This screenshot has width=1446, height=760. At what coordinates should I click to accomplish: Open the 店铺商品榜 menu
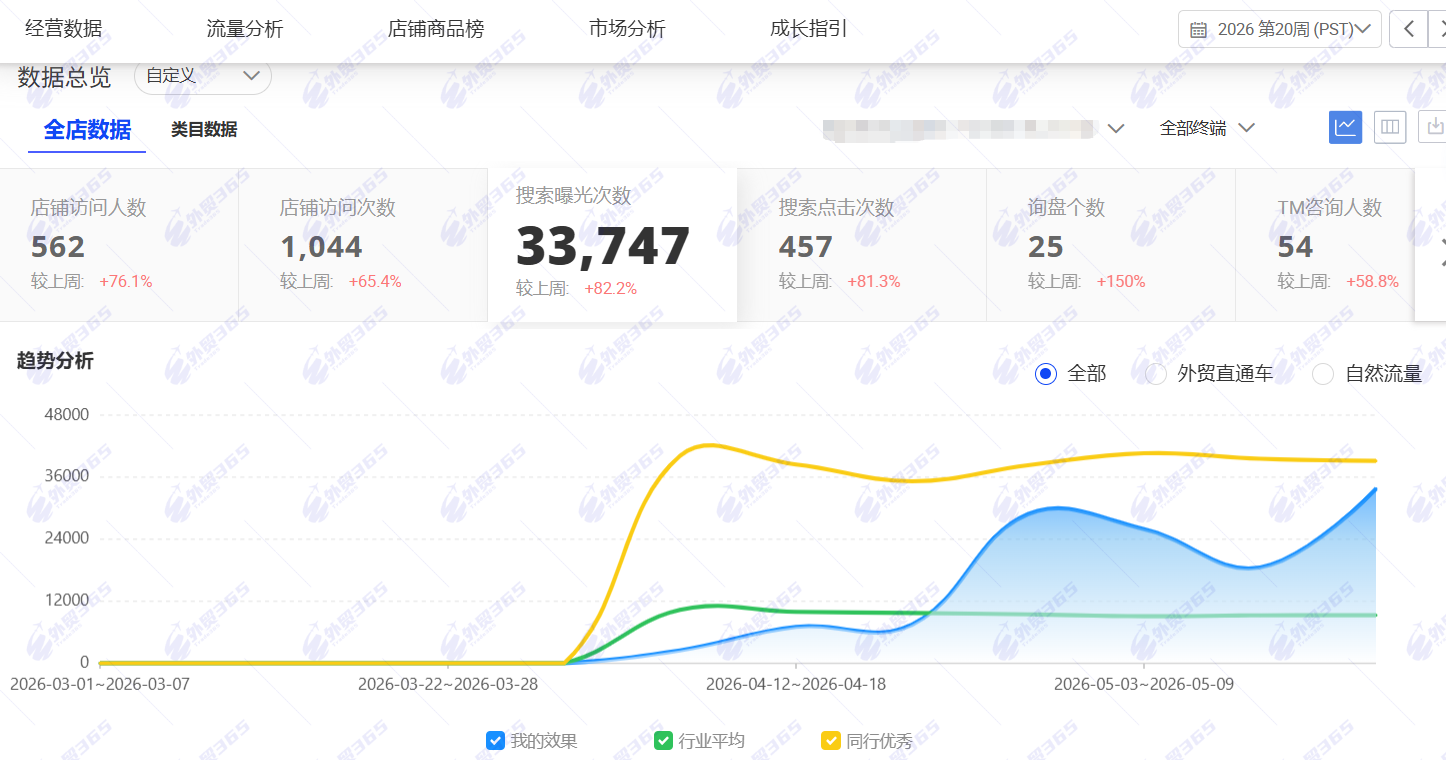(436, 29)
